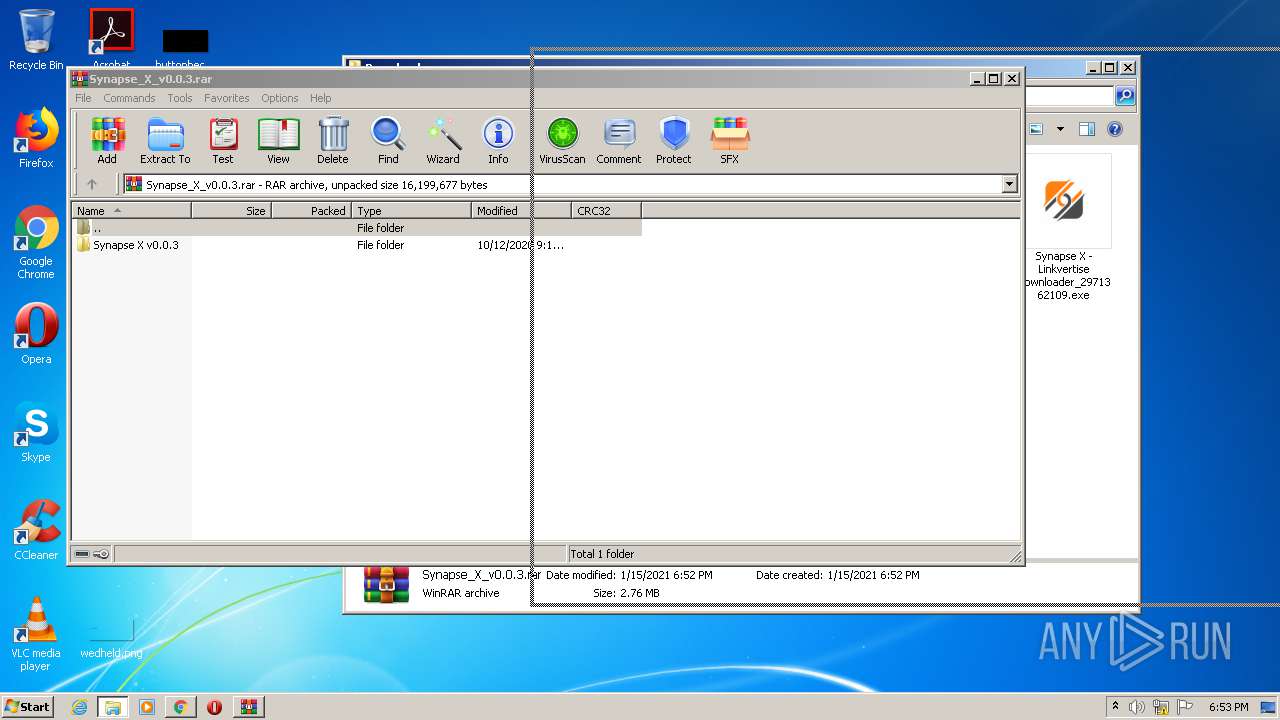Screen dimensions: 1280x720
Task: Open the Find tool
Action: point(388,141)
